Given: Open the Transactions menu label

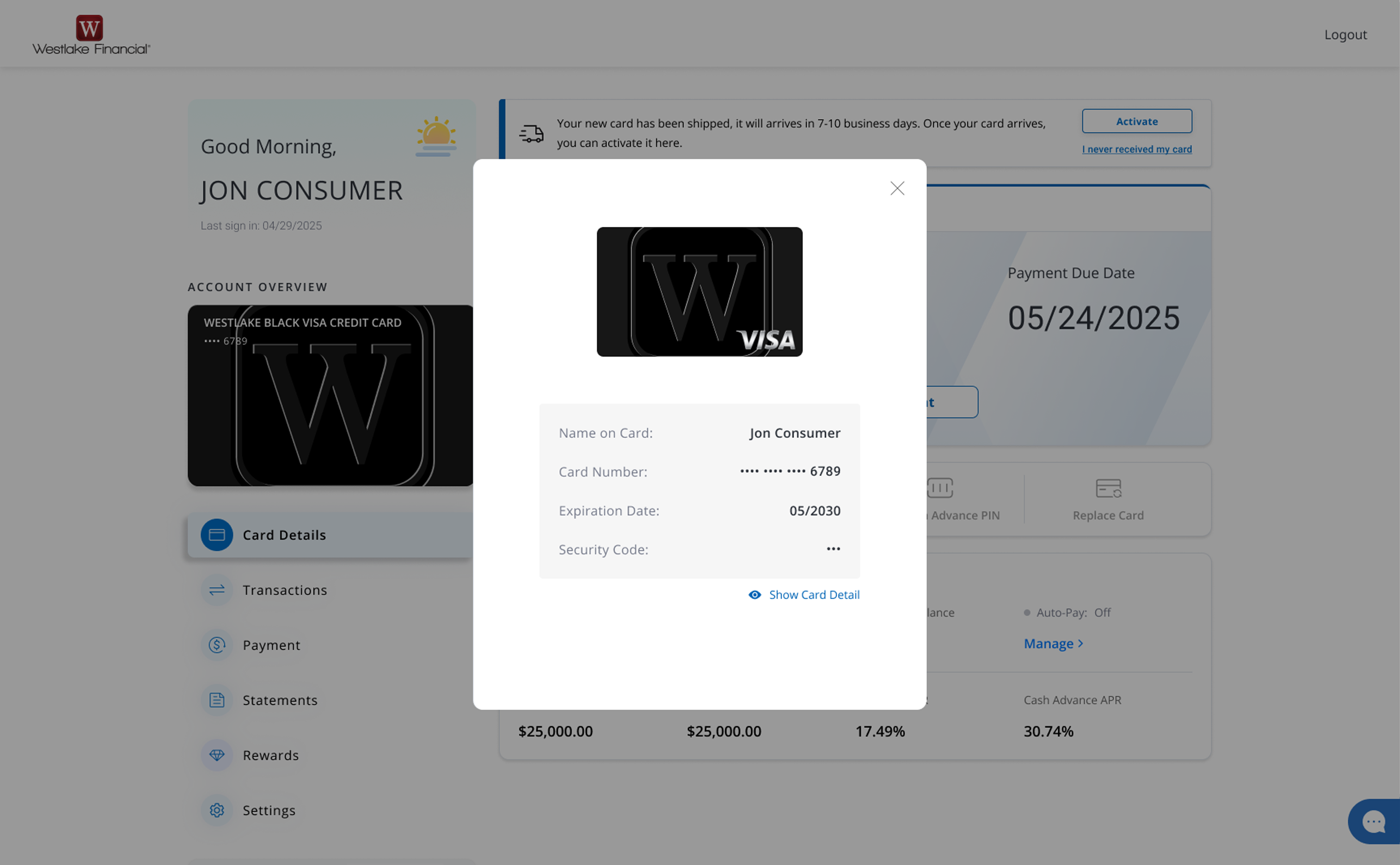Looking at the screenshot, I should 285,590.
